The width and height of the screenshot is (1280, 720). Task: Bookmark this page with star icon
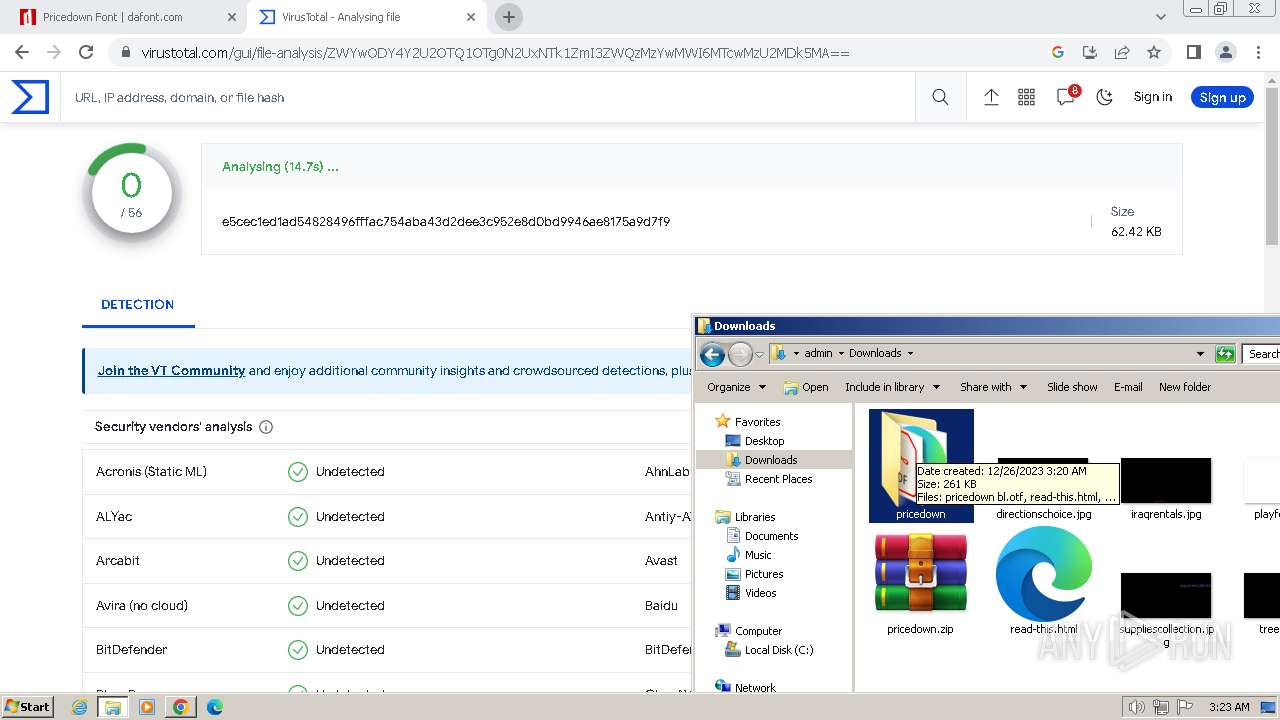point(1154,52)
